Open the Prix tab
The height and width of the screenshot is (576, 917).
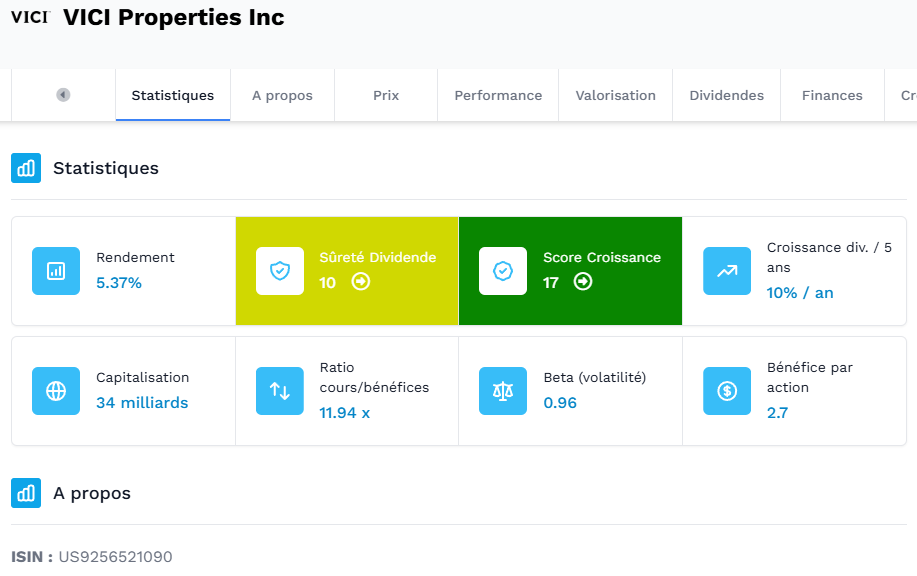[386, 95]
